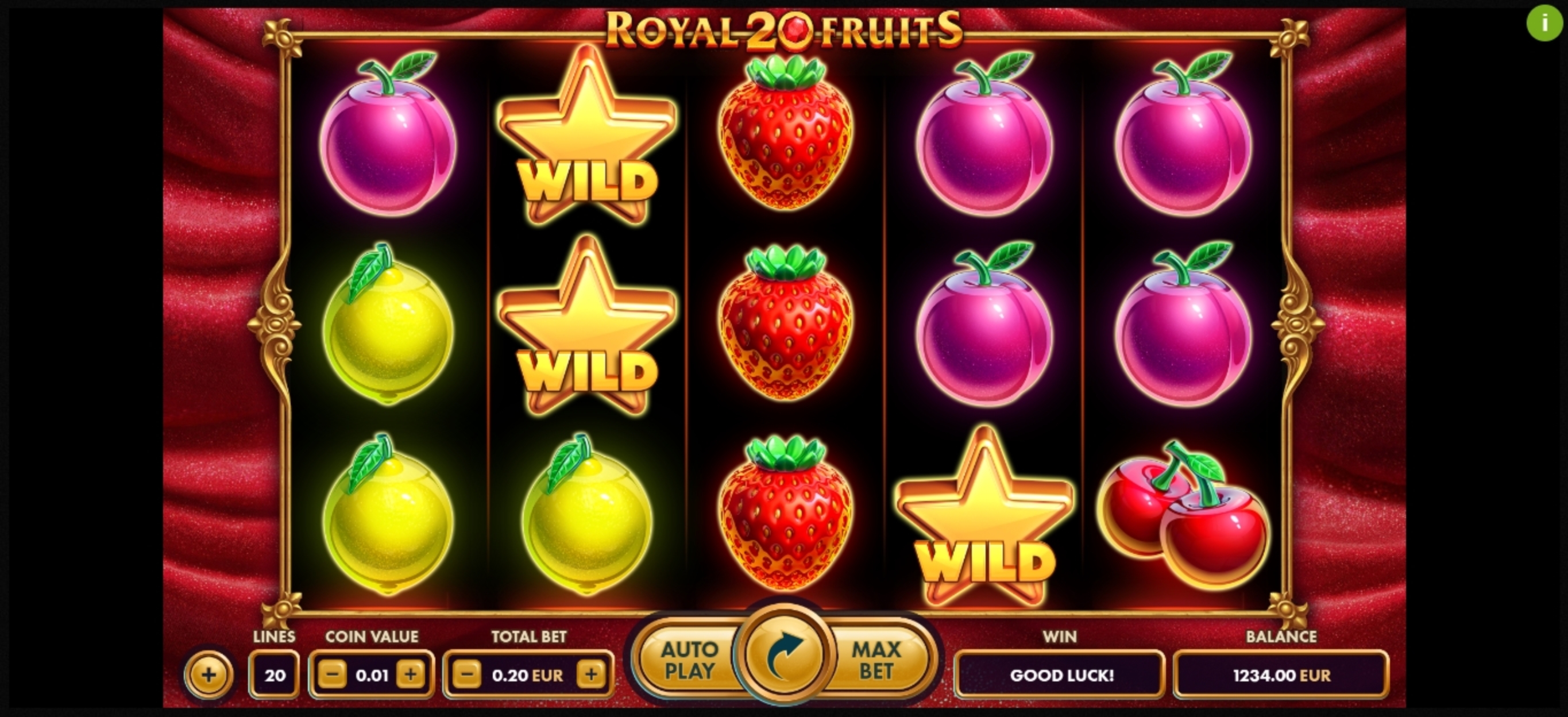1568x717 pixels.
Task: Spin the reels with arrow button
Action: click(x=783, y=656)
